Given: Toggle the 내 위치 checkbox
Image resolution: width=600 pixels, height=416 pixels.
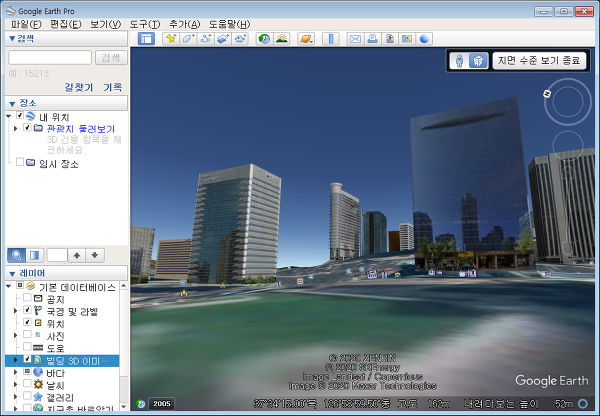Looking at the screenshot, I should [x=20, y=115].
